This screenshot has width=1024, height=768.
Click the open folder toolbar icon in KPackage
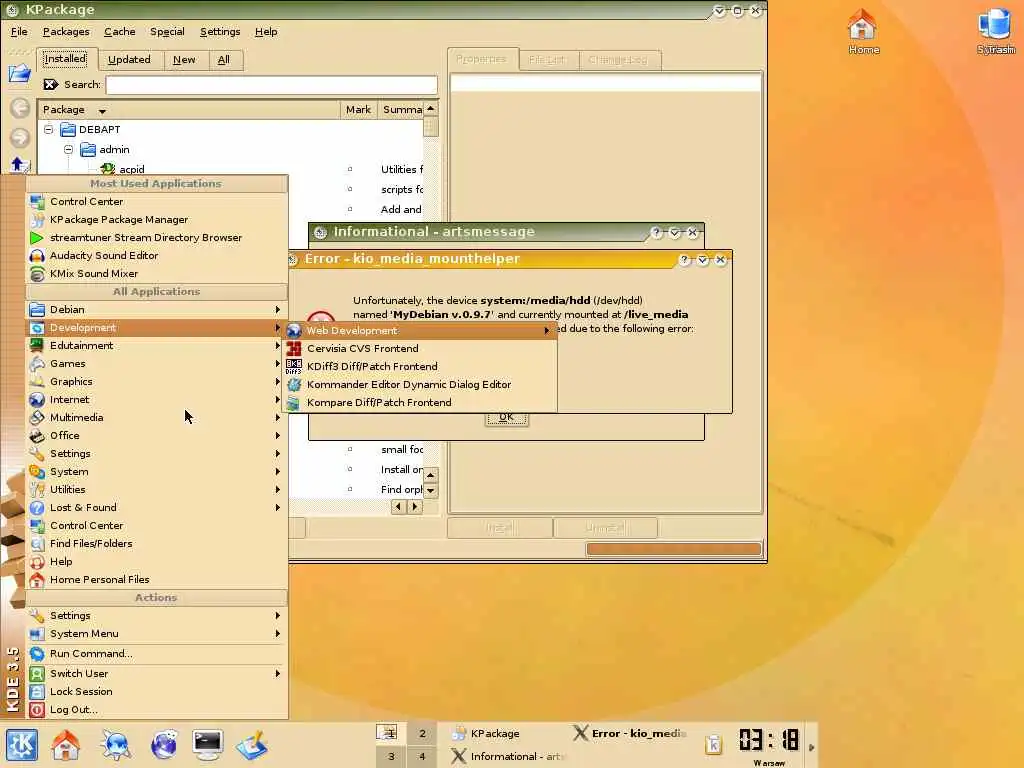tap(19, 72)
